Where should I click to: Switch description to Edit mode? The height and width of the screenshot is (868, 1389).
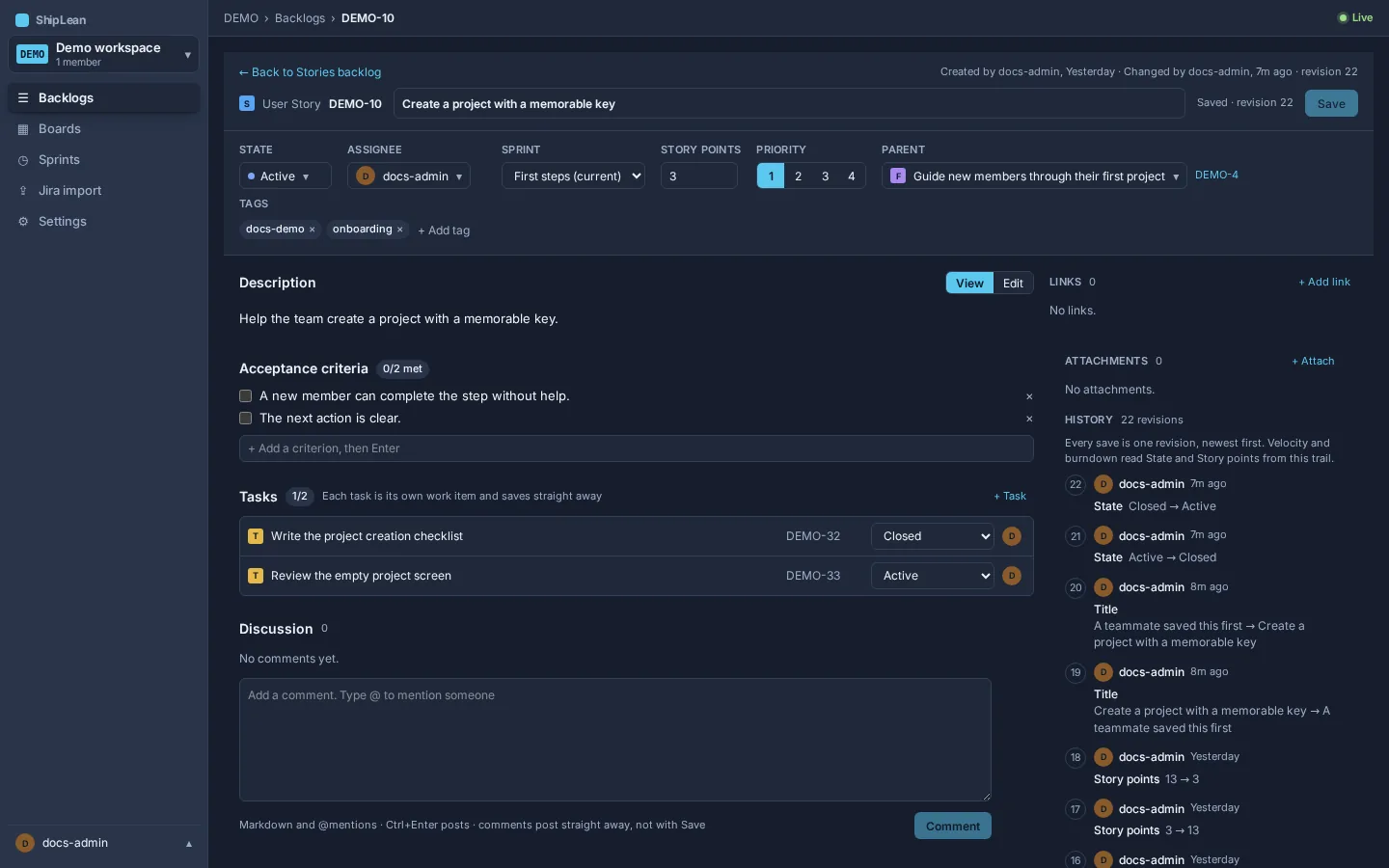[x=1013, y=283]
